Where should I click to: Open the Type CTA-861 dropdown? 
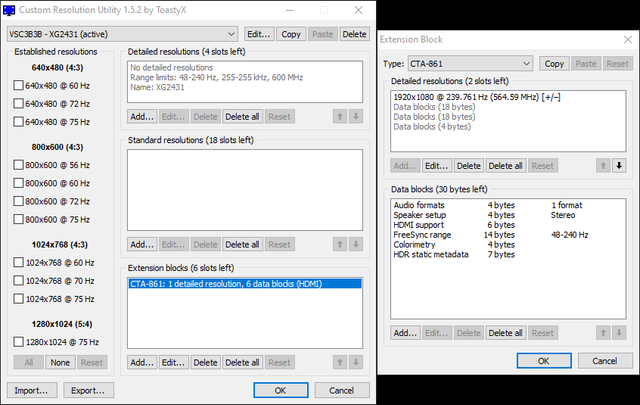[x=470, y=64]
